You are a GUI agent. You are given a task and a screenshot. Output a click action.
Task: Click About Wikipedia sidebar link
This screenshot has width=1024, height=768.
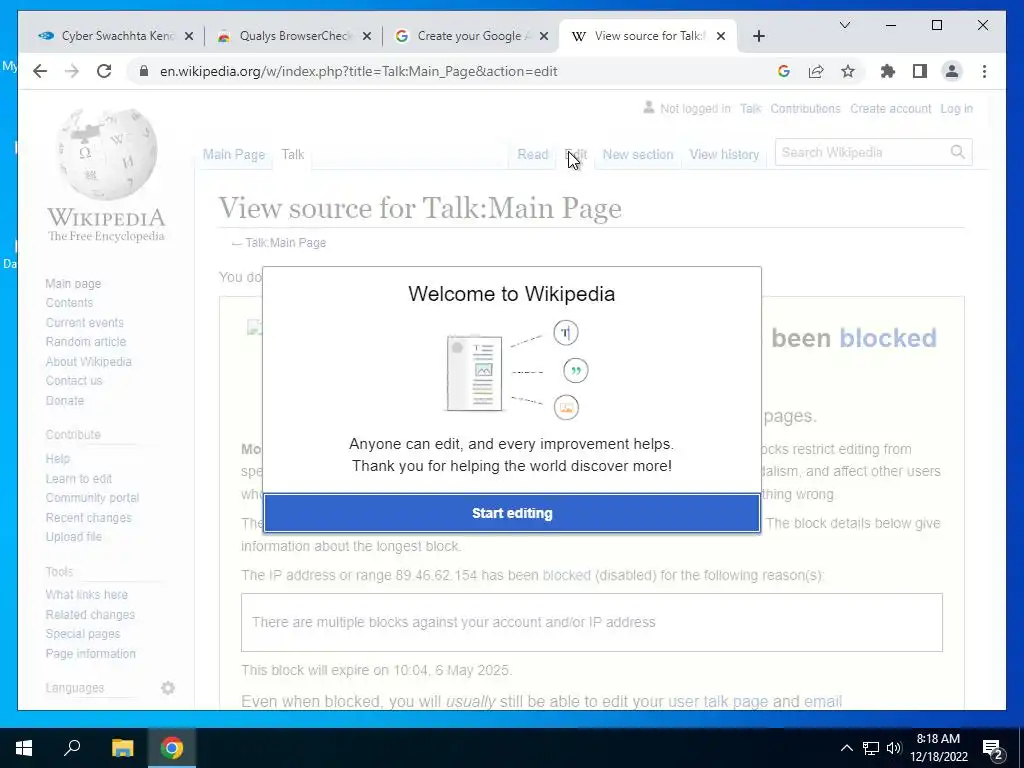tap(88, 361)
